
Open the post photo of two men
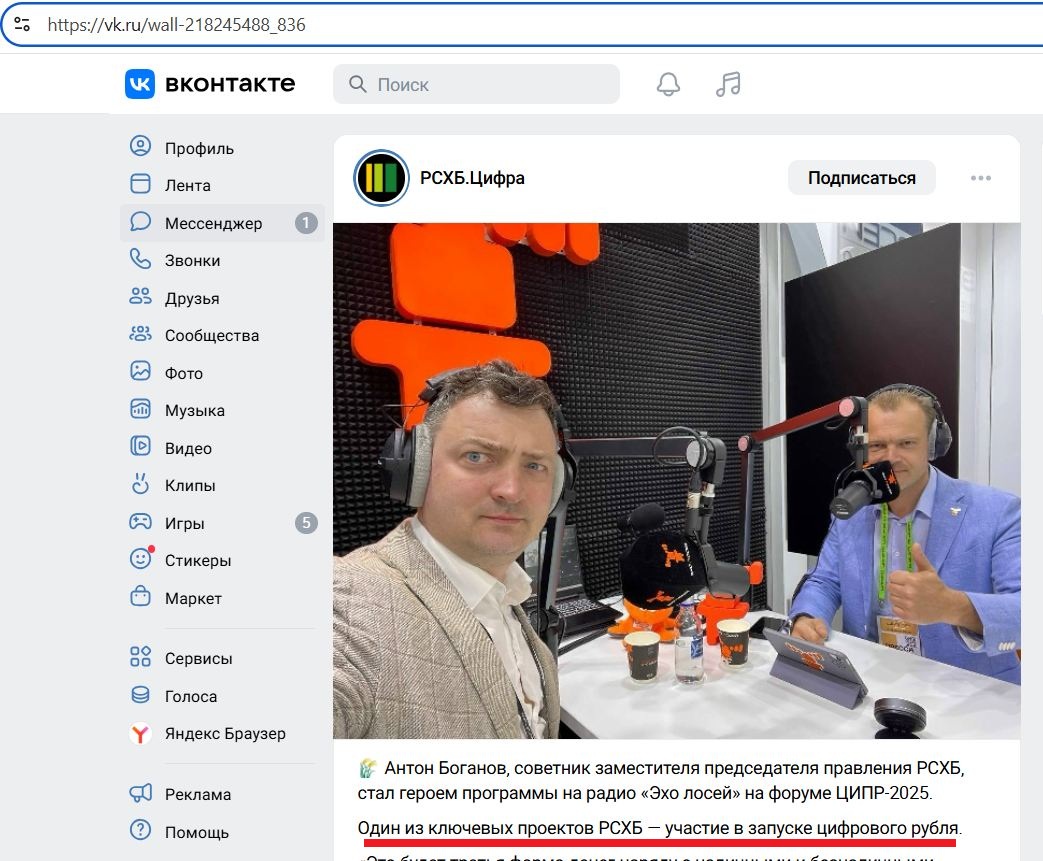click(676, 480)
